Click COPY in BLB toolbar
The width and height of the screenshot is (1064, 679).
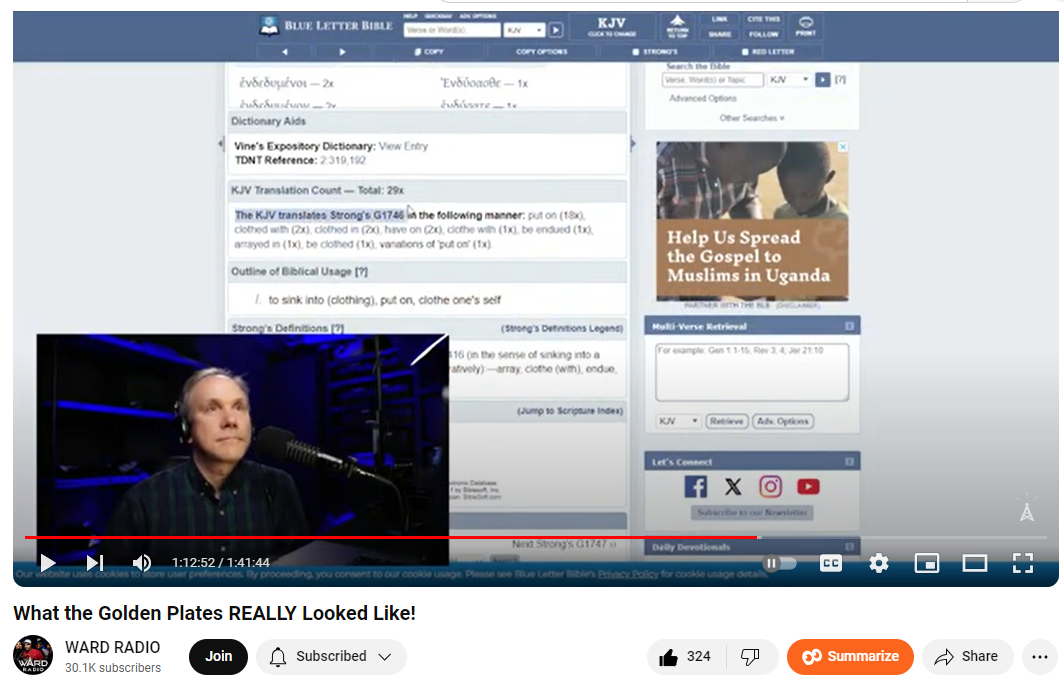(x=429, y=52)
